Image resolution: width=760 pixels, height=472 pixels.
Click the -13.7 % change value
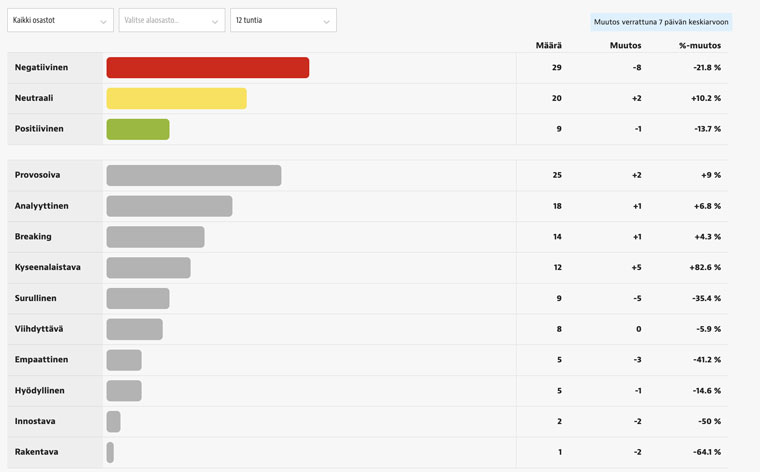pos(707,129)
